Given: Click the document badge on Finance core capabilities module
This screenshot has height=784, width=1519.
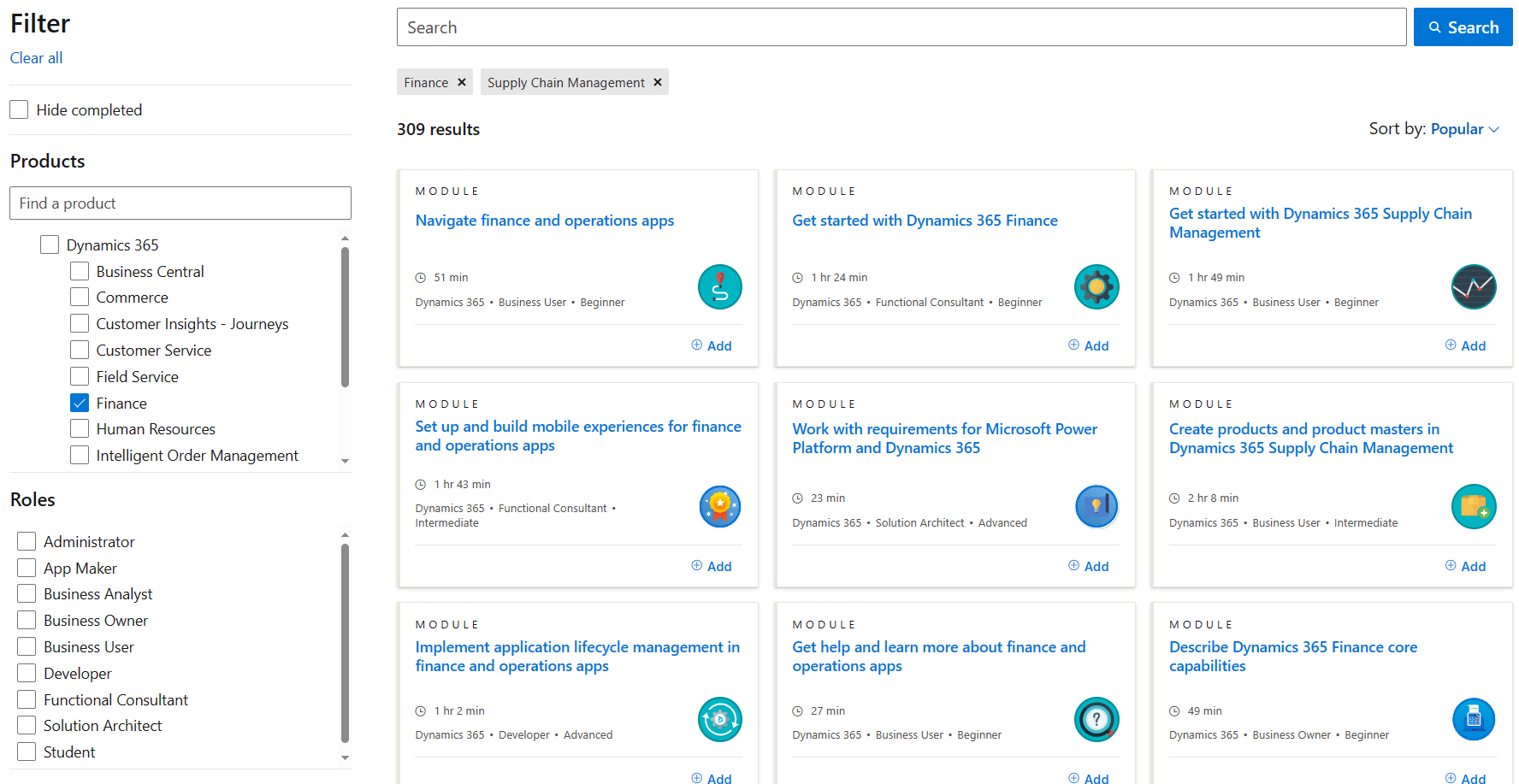Looking at the screenshot, I should 1474,719.
